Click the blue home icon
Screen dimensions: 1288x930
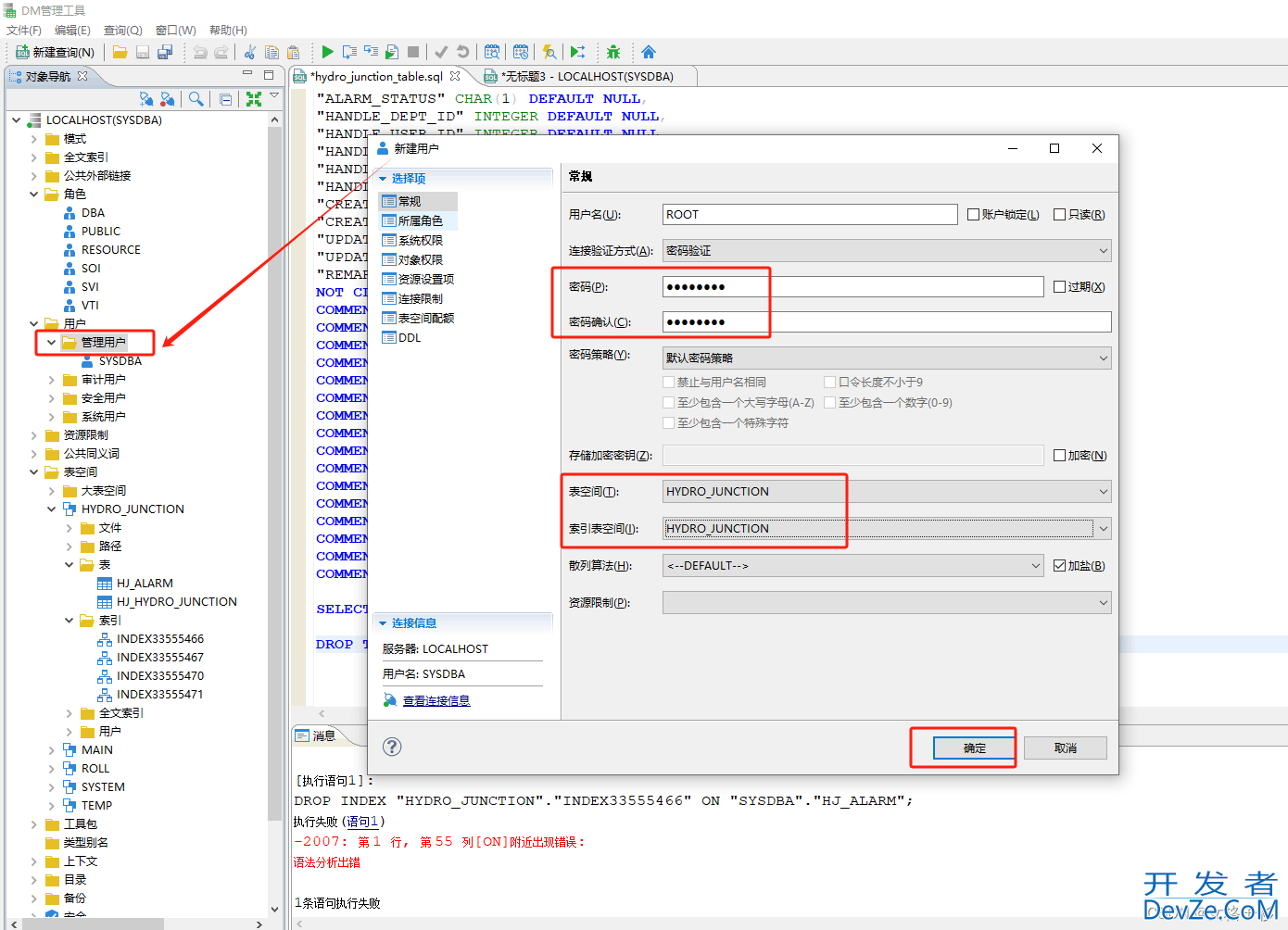[649, 52]
